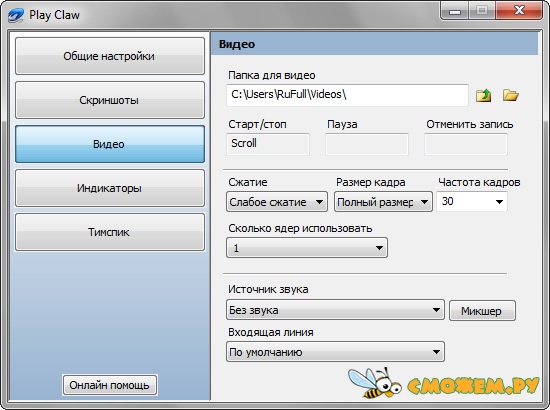The height and width of the screenshot is (410, 550).
Task: Expand the Сжатие dropdown
Action: (277, 202)
